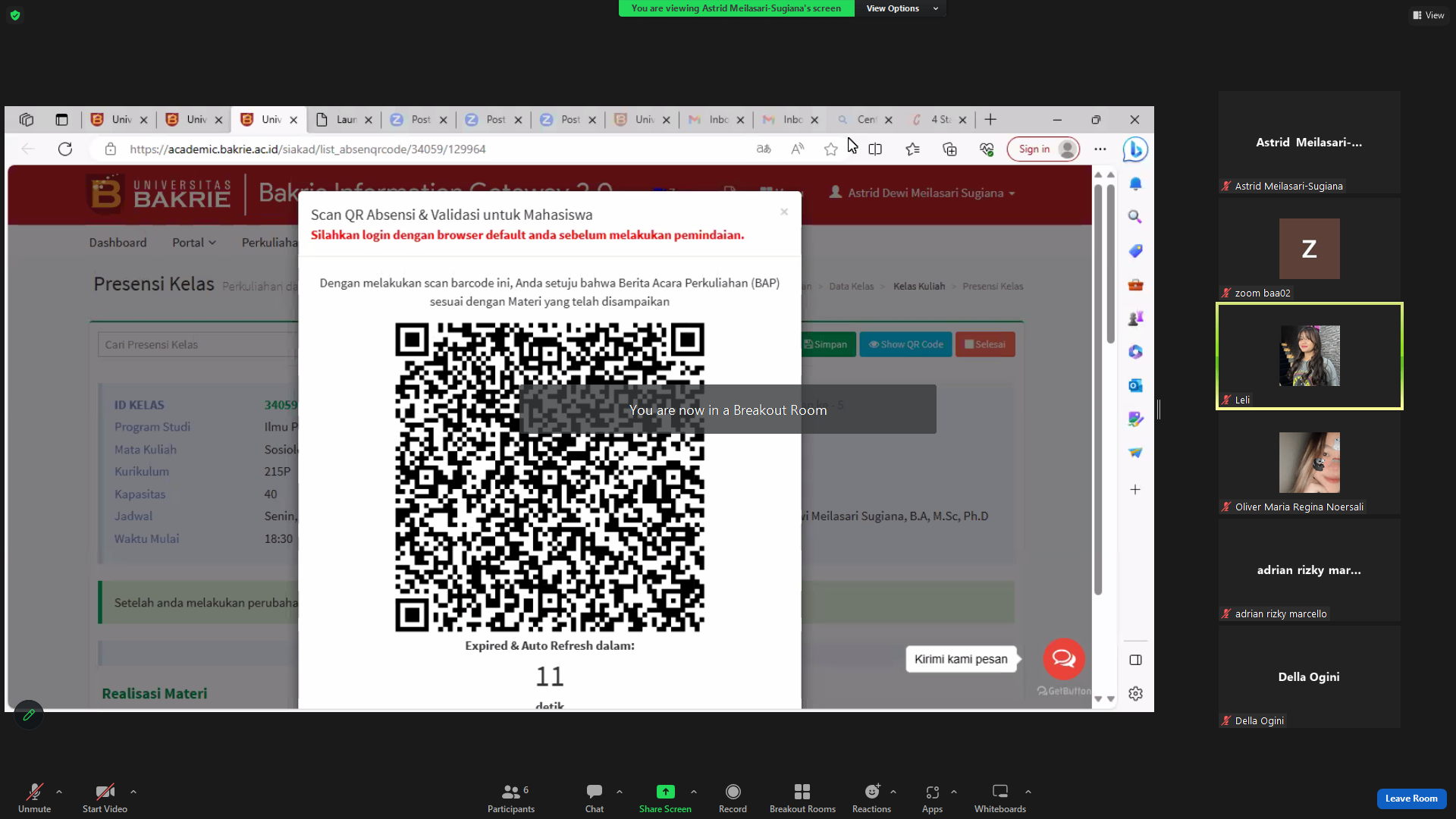The width and height of the screenshot is (1456, 819).
Task: Click the Show QR Code button
Action: (905, 344)
